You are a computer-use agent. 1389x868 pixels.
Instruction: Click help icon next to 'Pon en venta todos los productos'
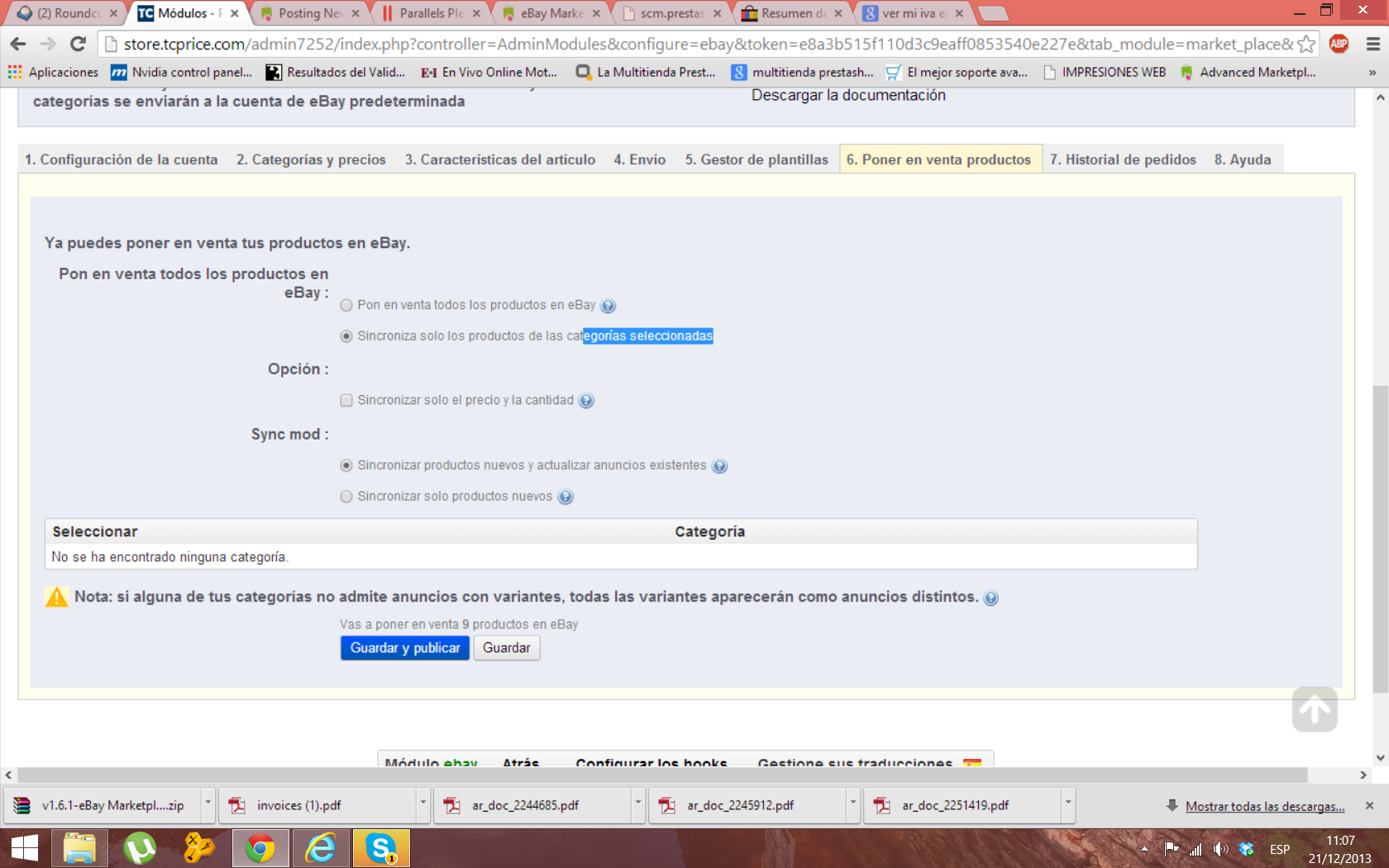[609, 306]
